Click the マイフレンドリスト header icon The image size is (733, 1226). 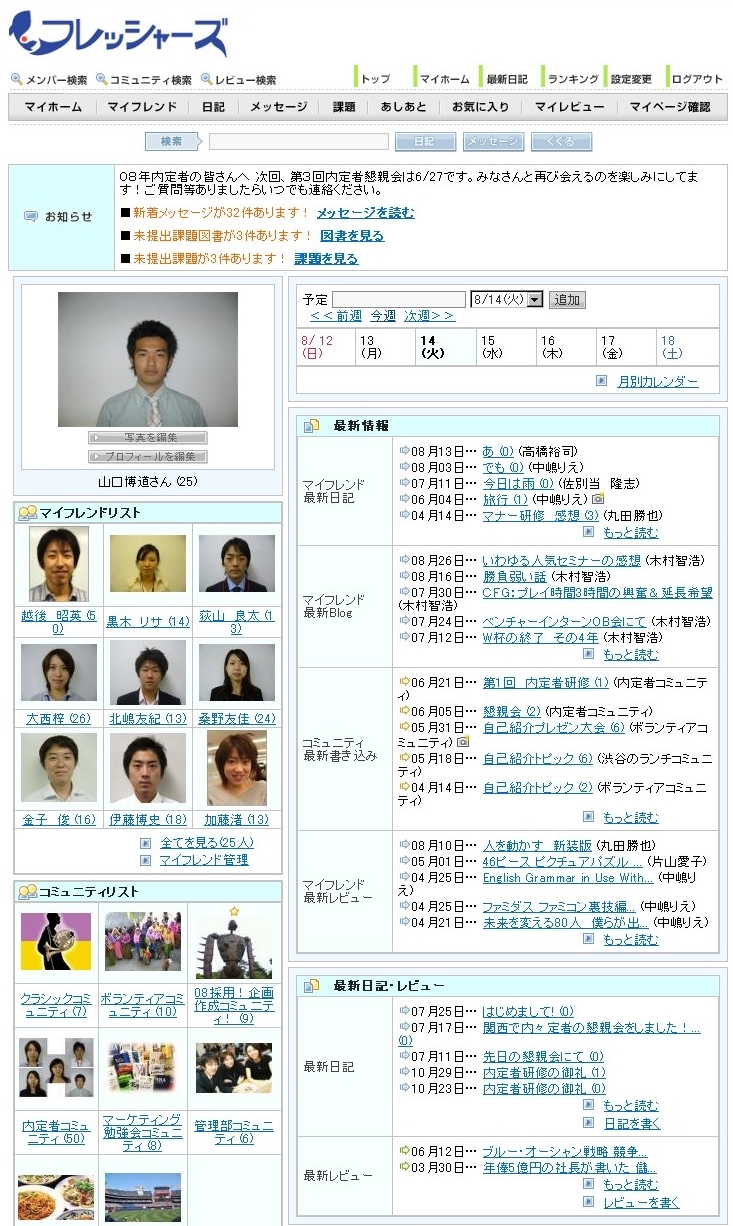coord(28,513)
